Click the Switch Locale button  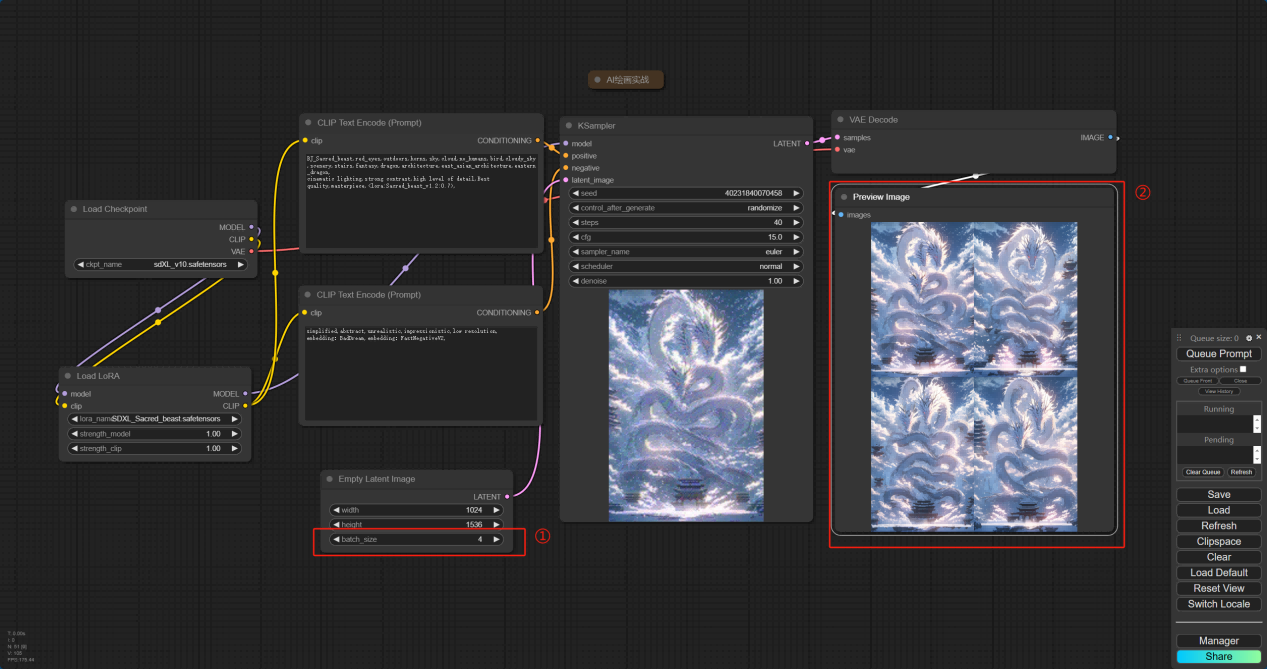1219,604
